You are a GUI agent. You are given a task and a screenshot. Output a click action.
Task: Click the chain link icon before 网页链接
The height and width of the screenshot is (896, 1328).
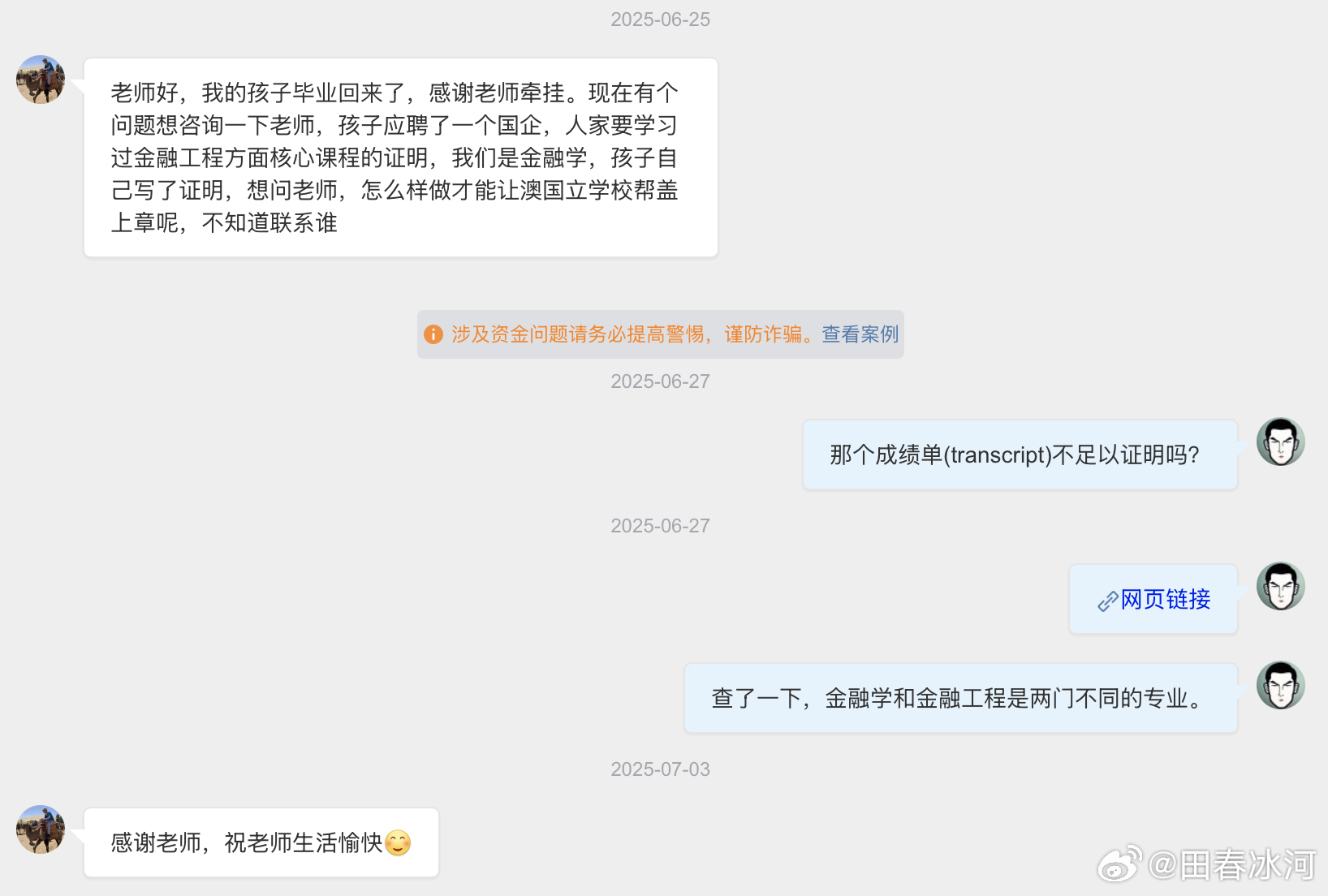[1108, 601]
